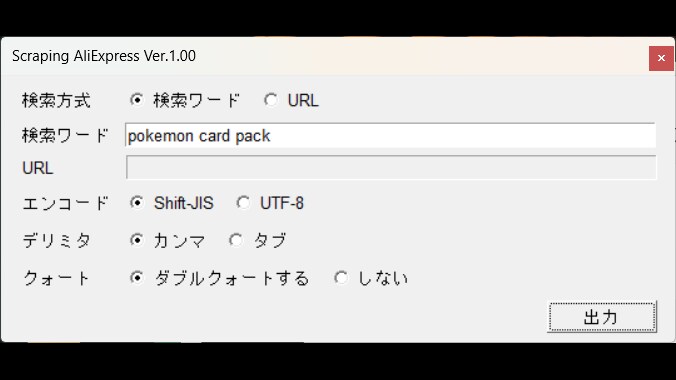676x380 pixels.
Task: Click the デリミタ row label
Action: click(x=56, y=240)
